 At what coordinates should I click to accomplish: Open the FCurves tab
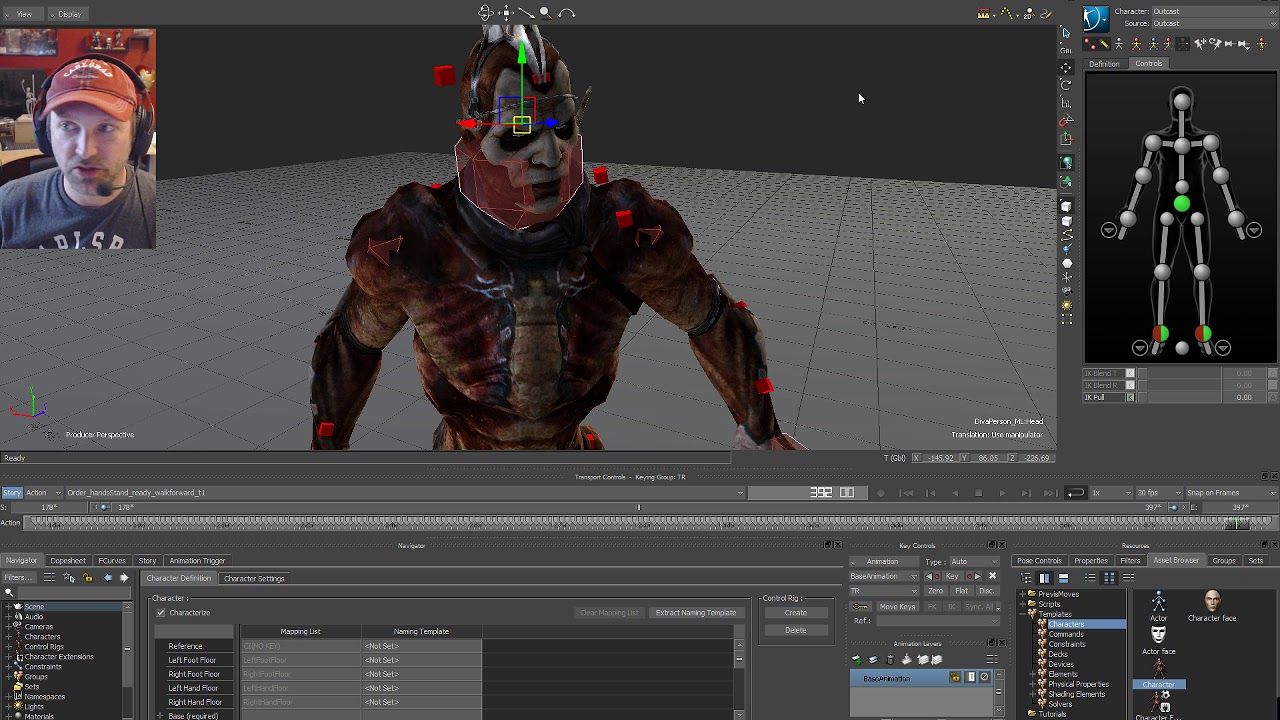point(112,561)
